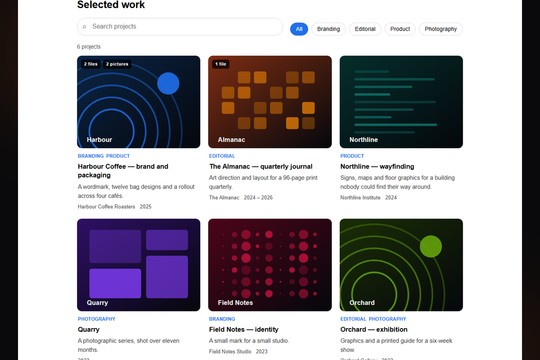Open the Quarry project title
The height and width of the screenshot is (360, 540).
pyautogui.click(x=89, y=329)
